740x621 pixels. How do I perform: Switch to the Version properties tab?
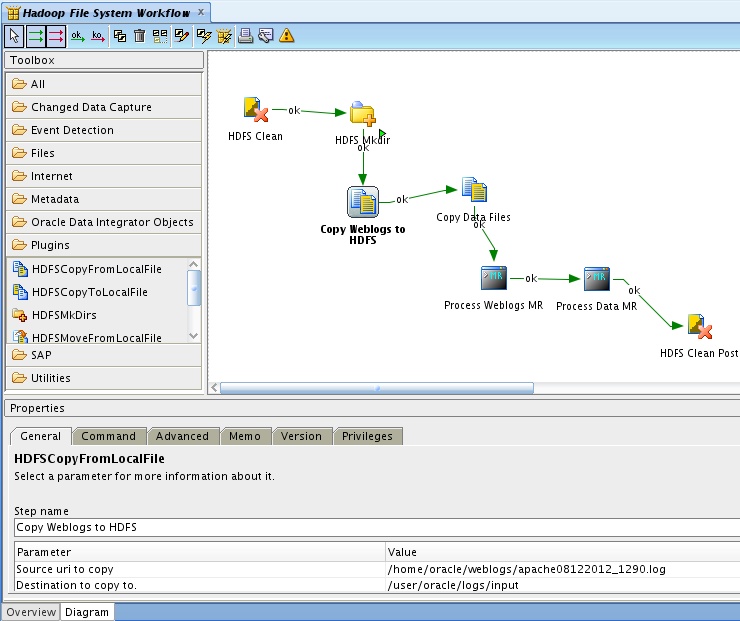(x=301, y=436)
